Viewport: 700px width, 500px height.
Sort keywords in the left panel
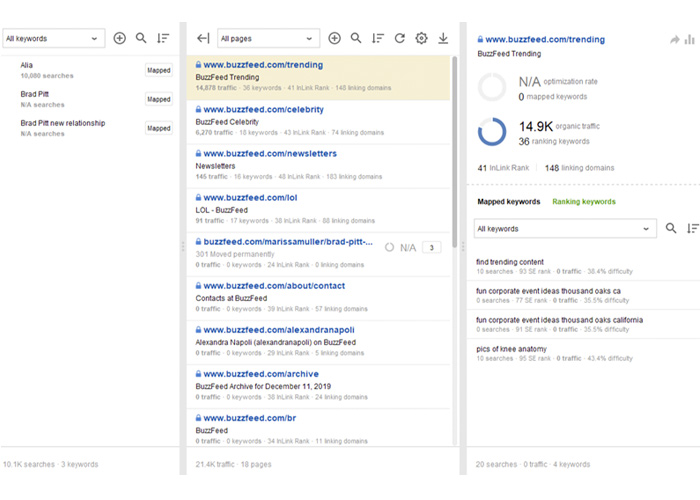163,38
